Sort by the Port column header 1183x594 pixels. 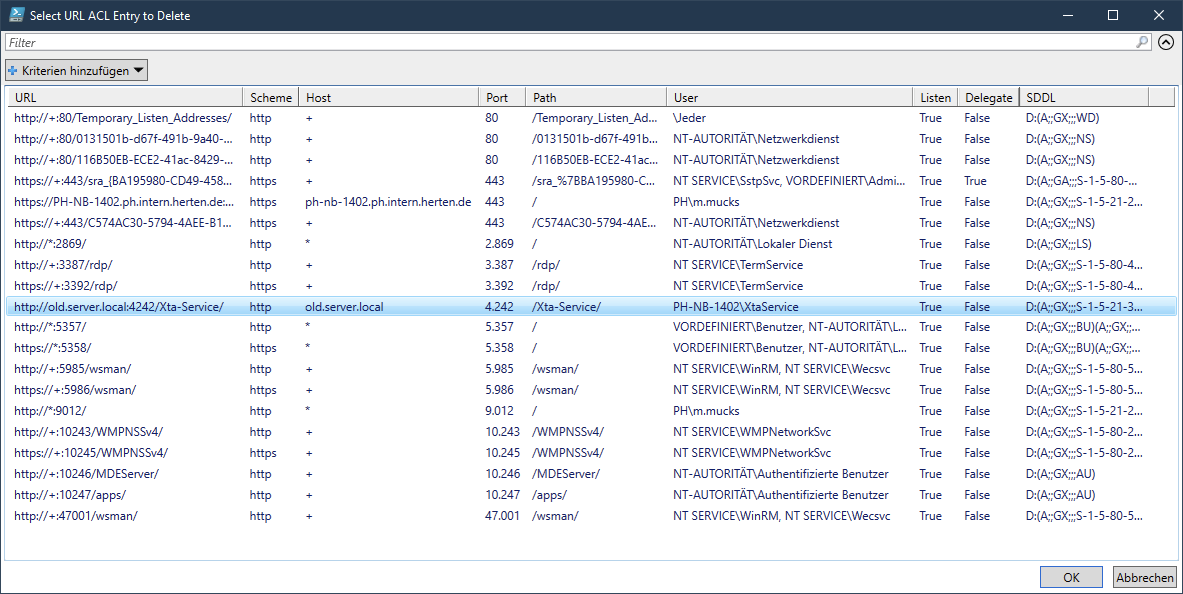[x=502, y=97]
